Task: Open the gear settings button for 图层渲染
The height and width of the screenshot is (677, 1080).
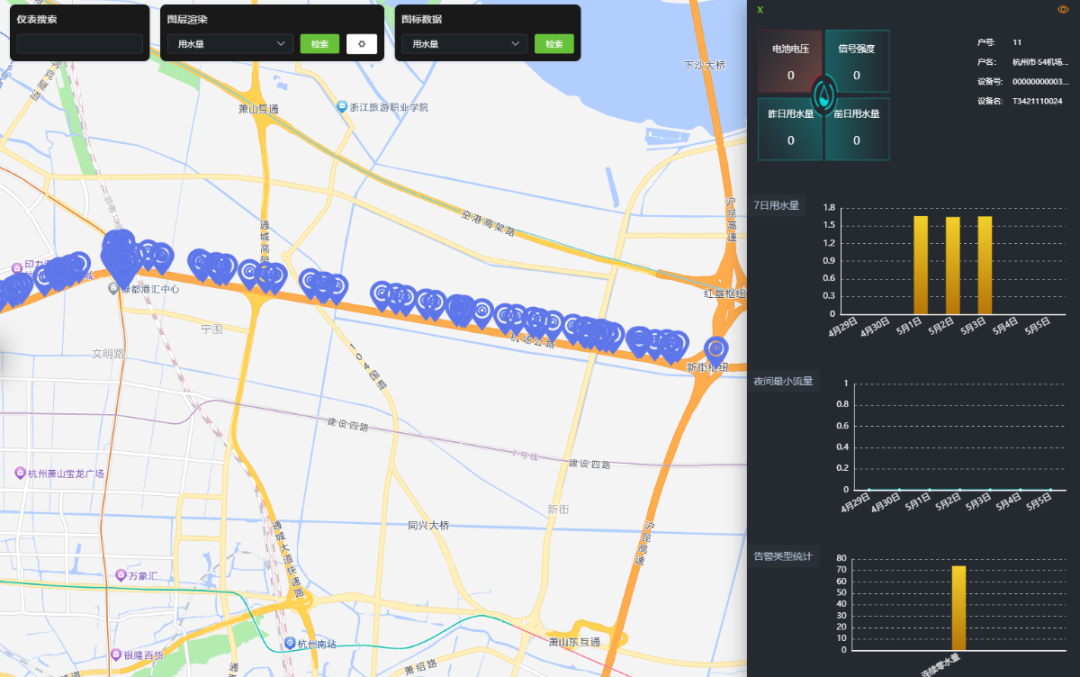Action: (x=361, y=44)
